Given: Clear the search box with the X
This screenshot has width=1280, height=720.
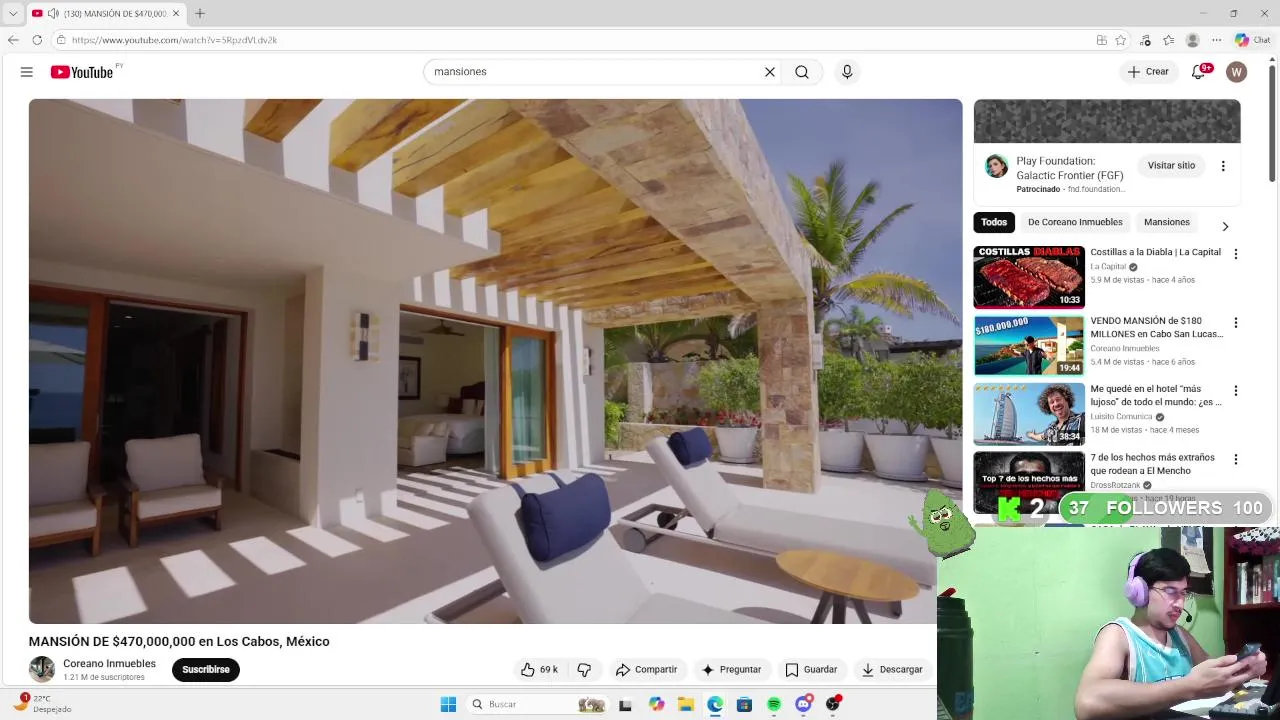Looking at the screenshot, I should pos(770,72).
